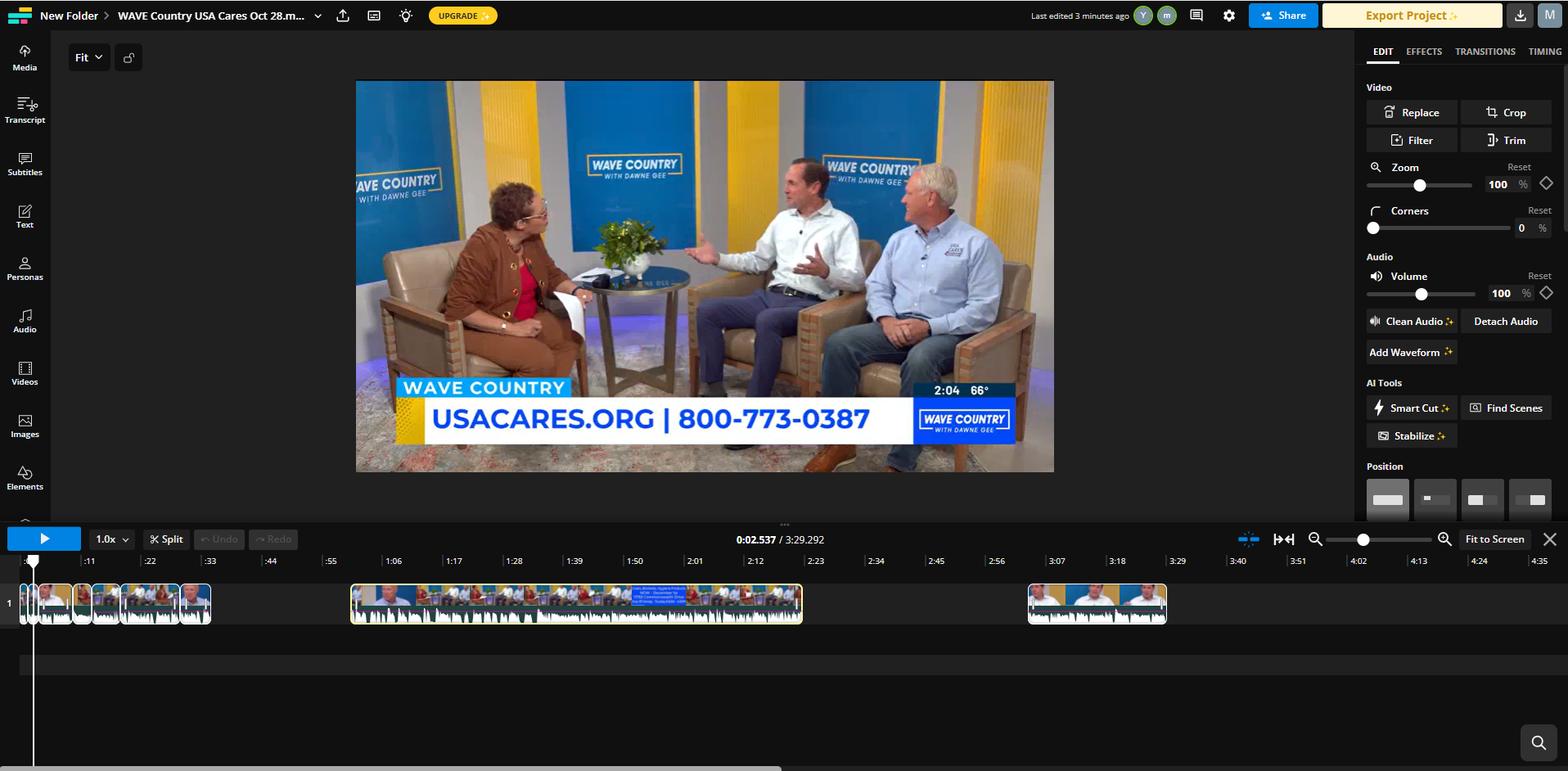Click Fit to Screen button
1568x771 pixels.
pyautogui.click(x=1494, y=539)
